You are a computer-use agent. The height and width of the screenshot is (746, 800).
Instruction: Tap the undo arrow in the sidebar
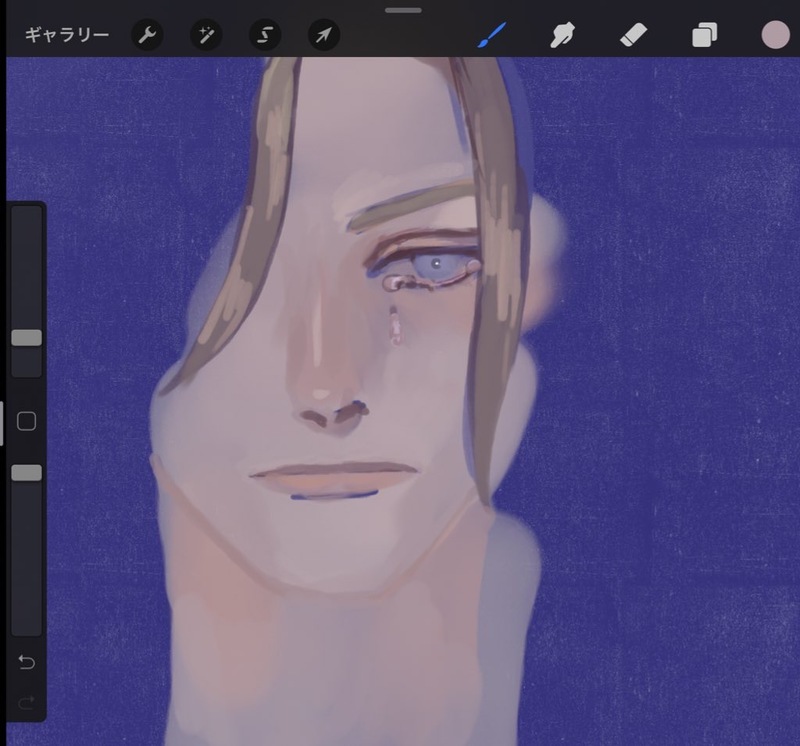click(x=27, y=662)
